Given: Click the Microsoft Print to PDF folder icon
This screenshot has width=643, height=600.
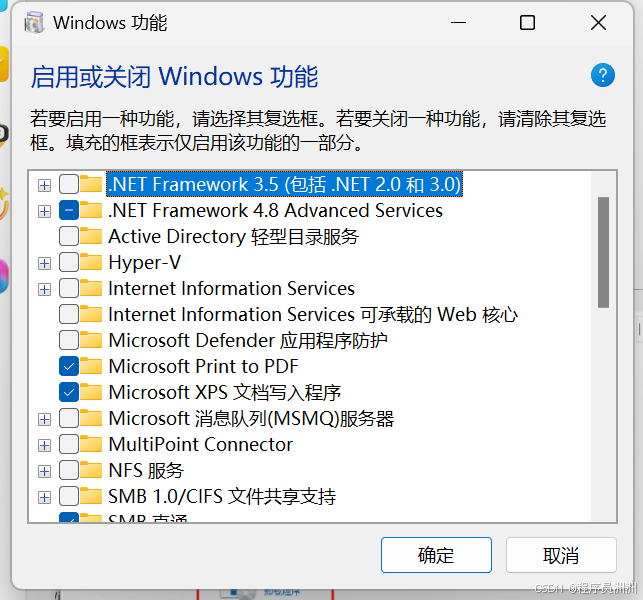Looking at the screenshot, I should (x=92, y=367).
